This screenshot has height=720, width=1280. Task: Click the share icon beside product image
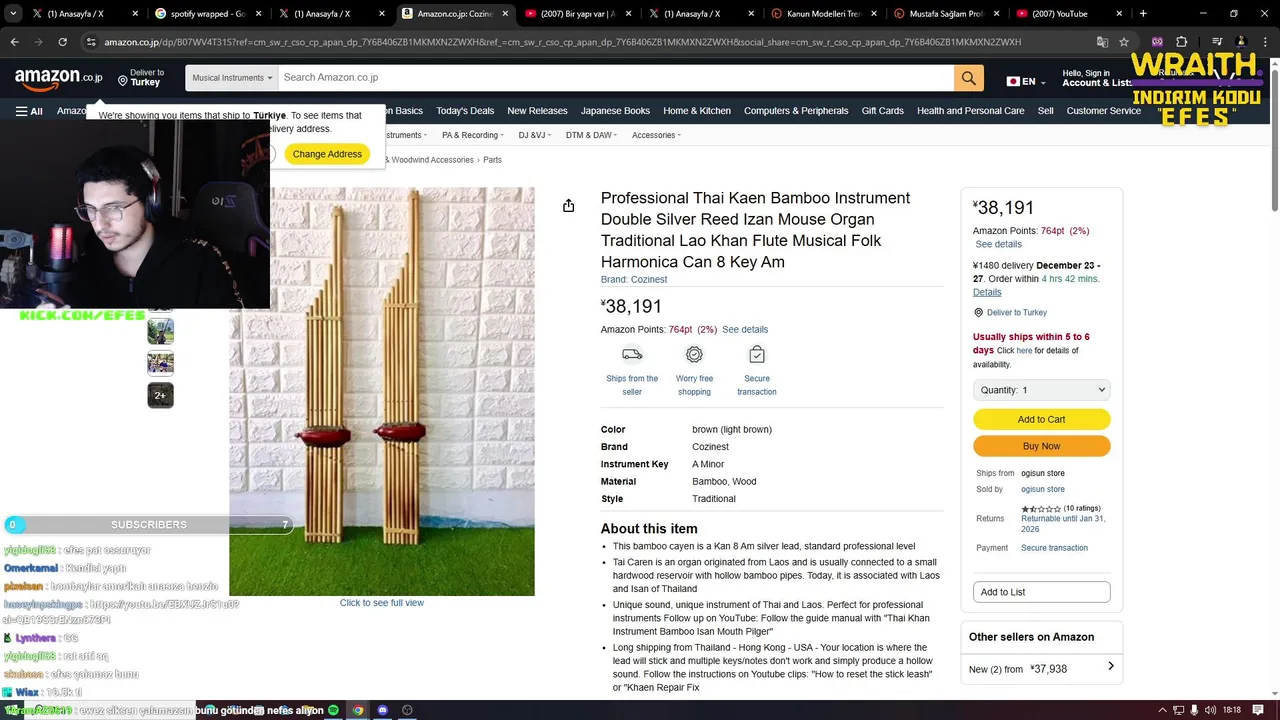tap(568, 205)
